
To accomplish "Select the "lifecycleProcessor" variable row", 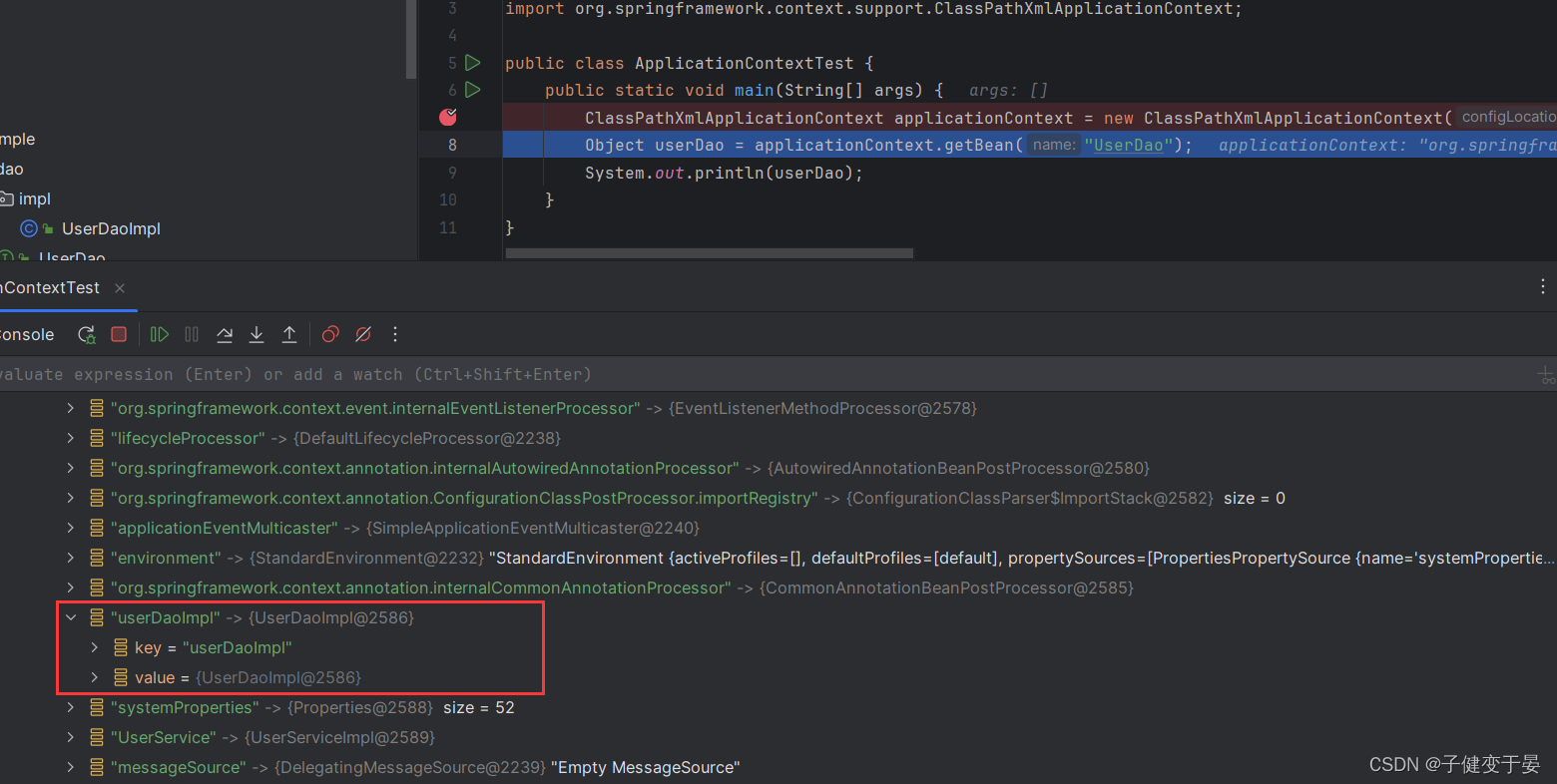I will click(x=778, y=438).
